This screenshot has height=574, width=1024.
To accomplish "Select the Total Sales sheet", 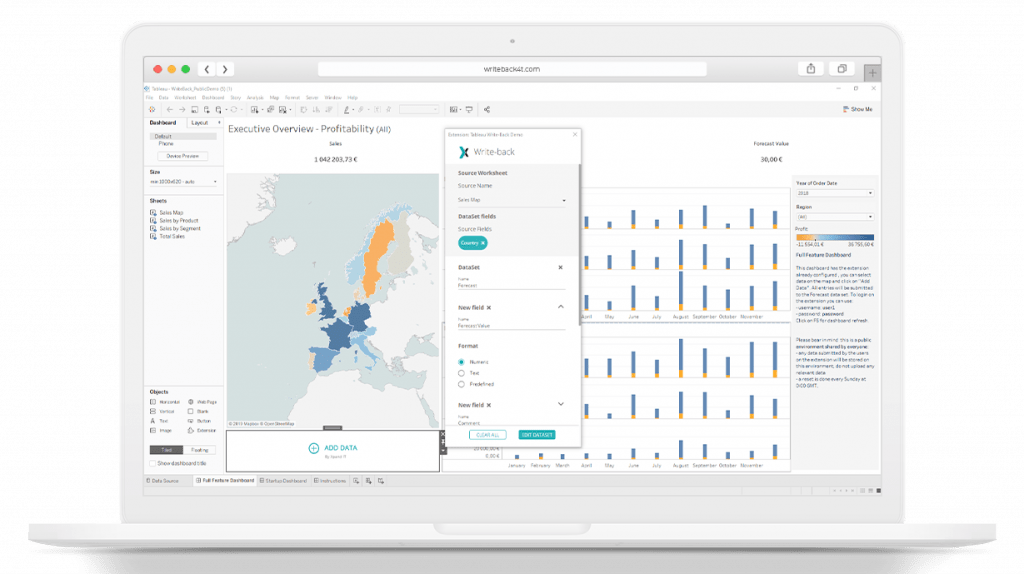I will (172, 236).
